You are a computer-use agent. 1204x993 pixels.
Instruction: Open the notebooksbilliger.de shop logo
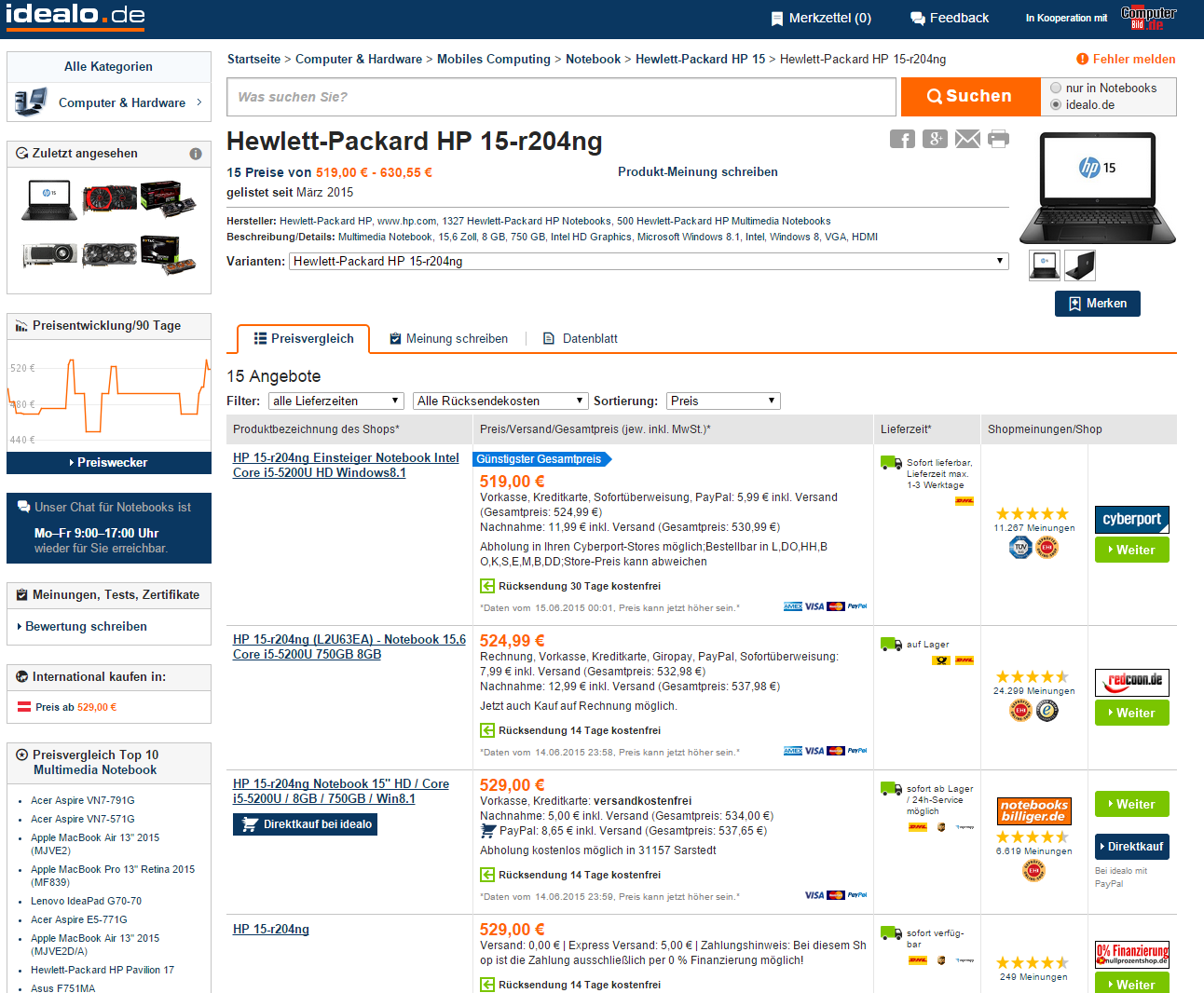1033,810
